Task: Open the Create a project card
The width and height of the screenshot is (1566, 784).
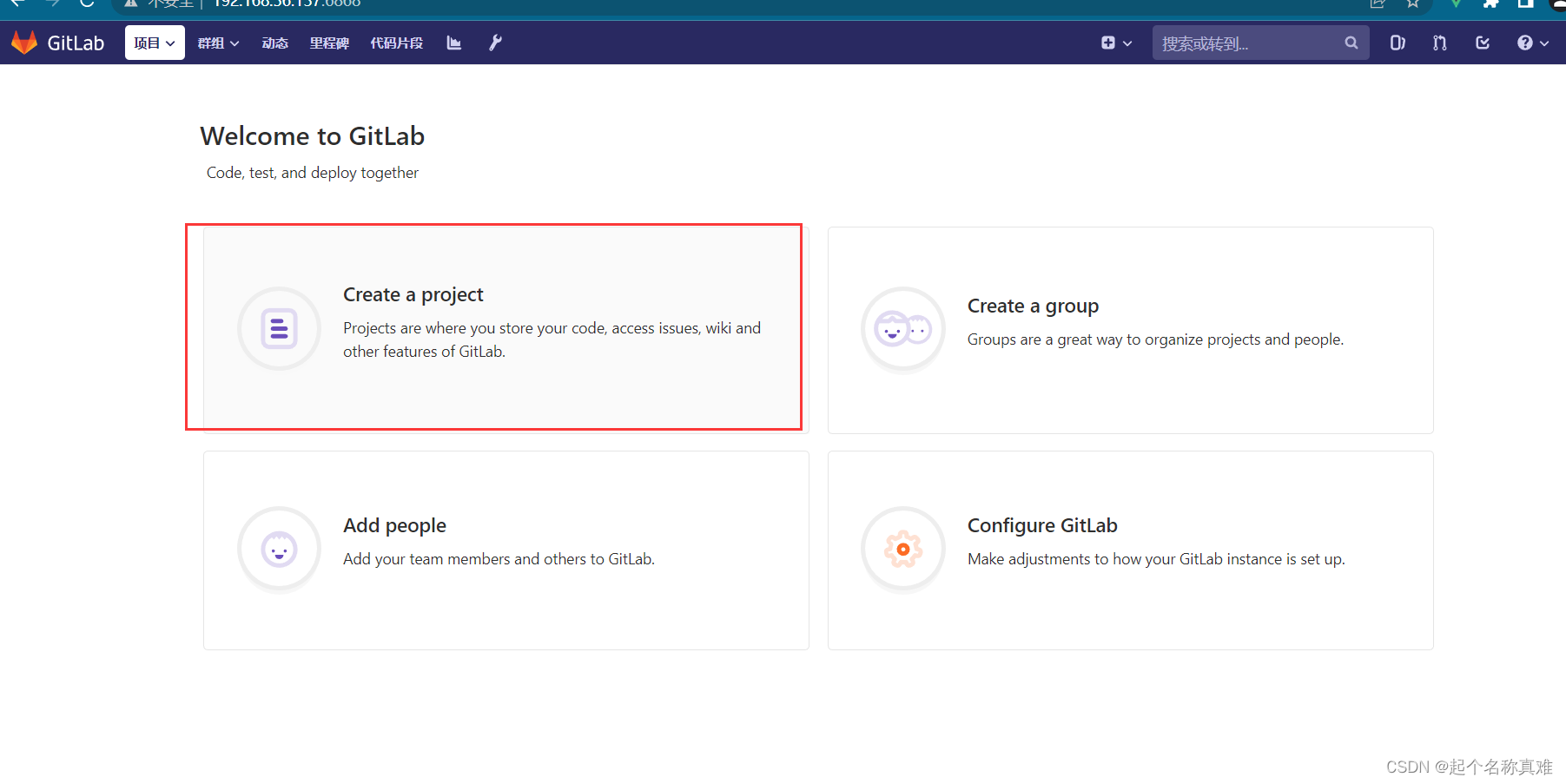Action: tap(506, 329)
